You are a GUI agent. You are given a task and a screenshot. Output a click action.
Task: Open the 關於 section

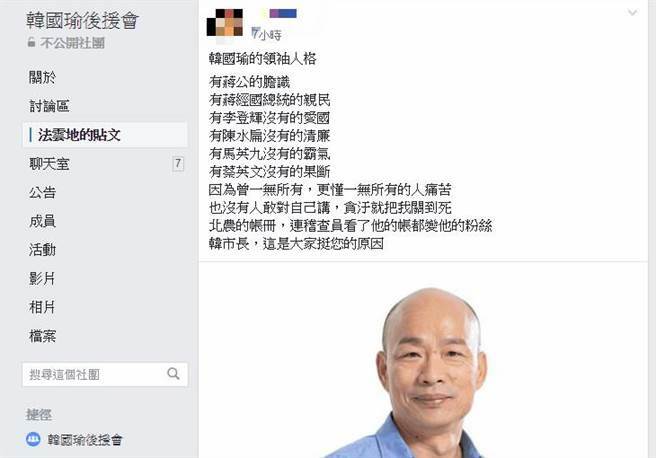click(x=42, y=77)
